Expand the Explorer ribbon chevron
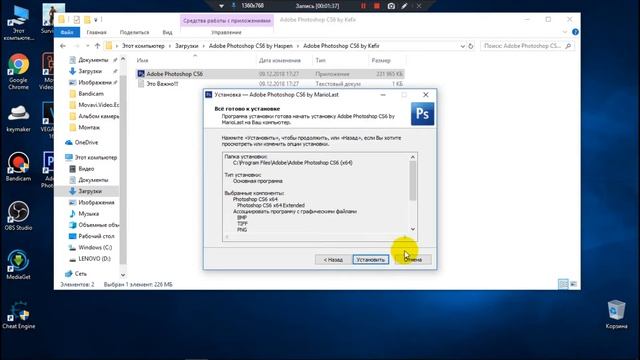Image resolution: width=640 pixels, height=360 pixels. (x=565, y=32)
